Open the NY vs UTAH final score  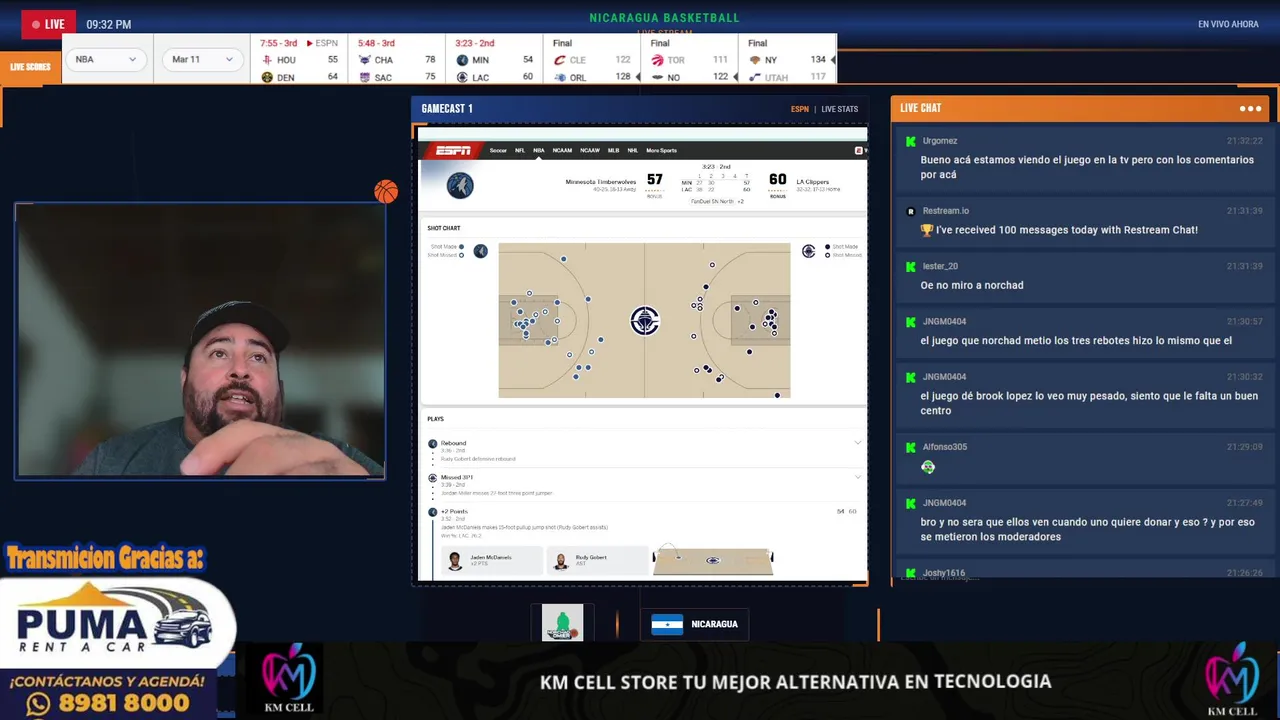click(x=788, y=60)
